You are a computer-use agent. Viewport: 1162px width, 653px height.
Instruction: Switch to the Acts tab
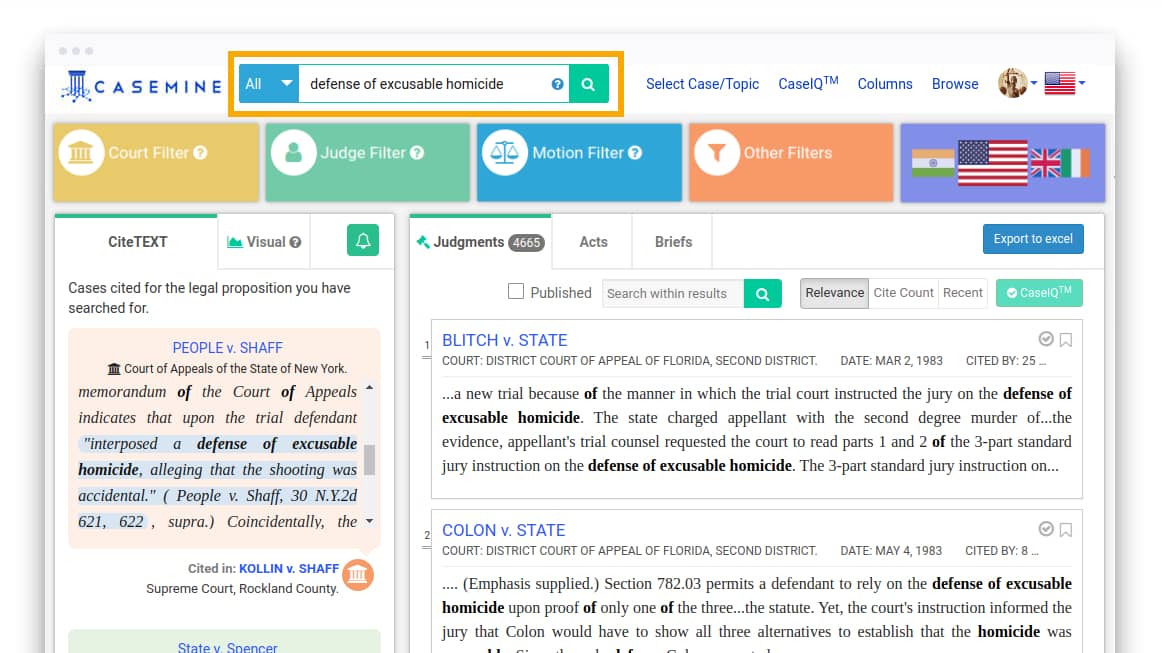[x=593, y=242]
